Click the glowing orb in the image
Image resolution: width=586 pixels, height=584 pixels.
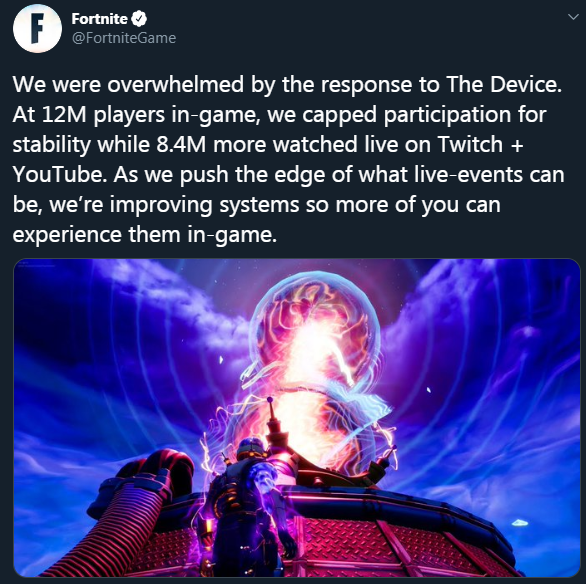point(314,329)
